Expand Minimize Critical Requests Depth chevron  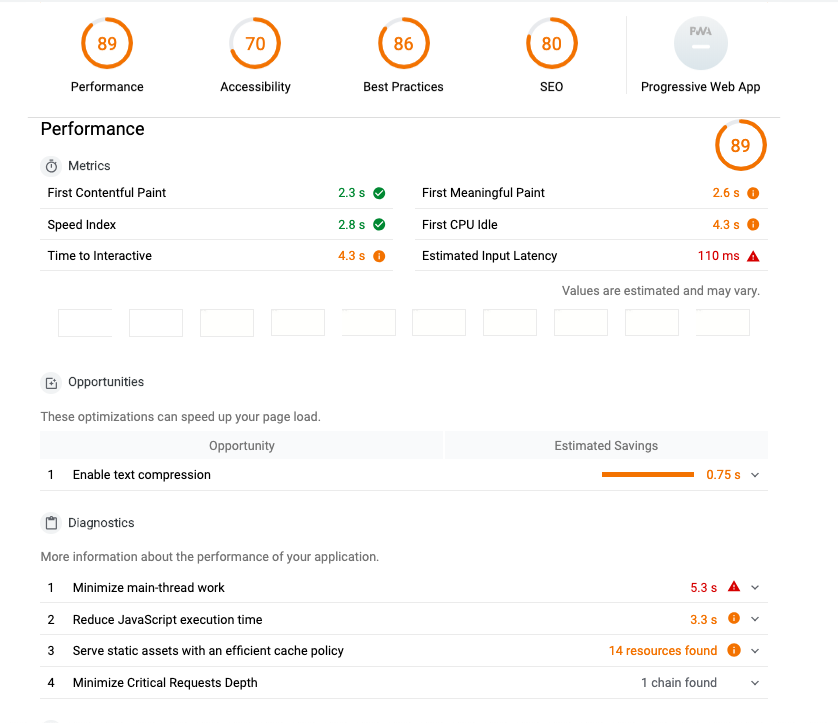[755, 683]
